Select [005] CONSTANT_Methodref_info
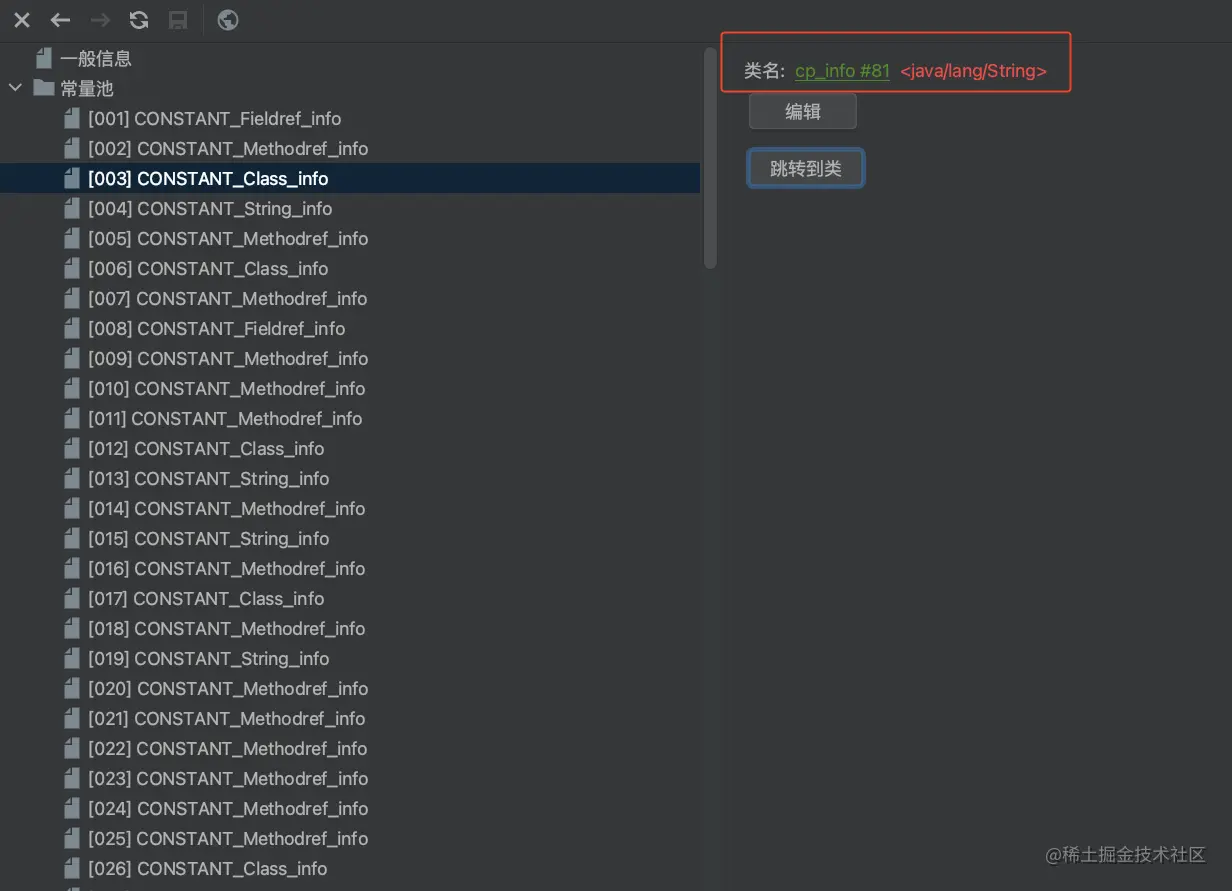 [x=350, y=238]
